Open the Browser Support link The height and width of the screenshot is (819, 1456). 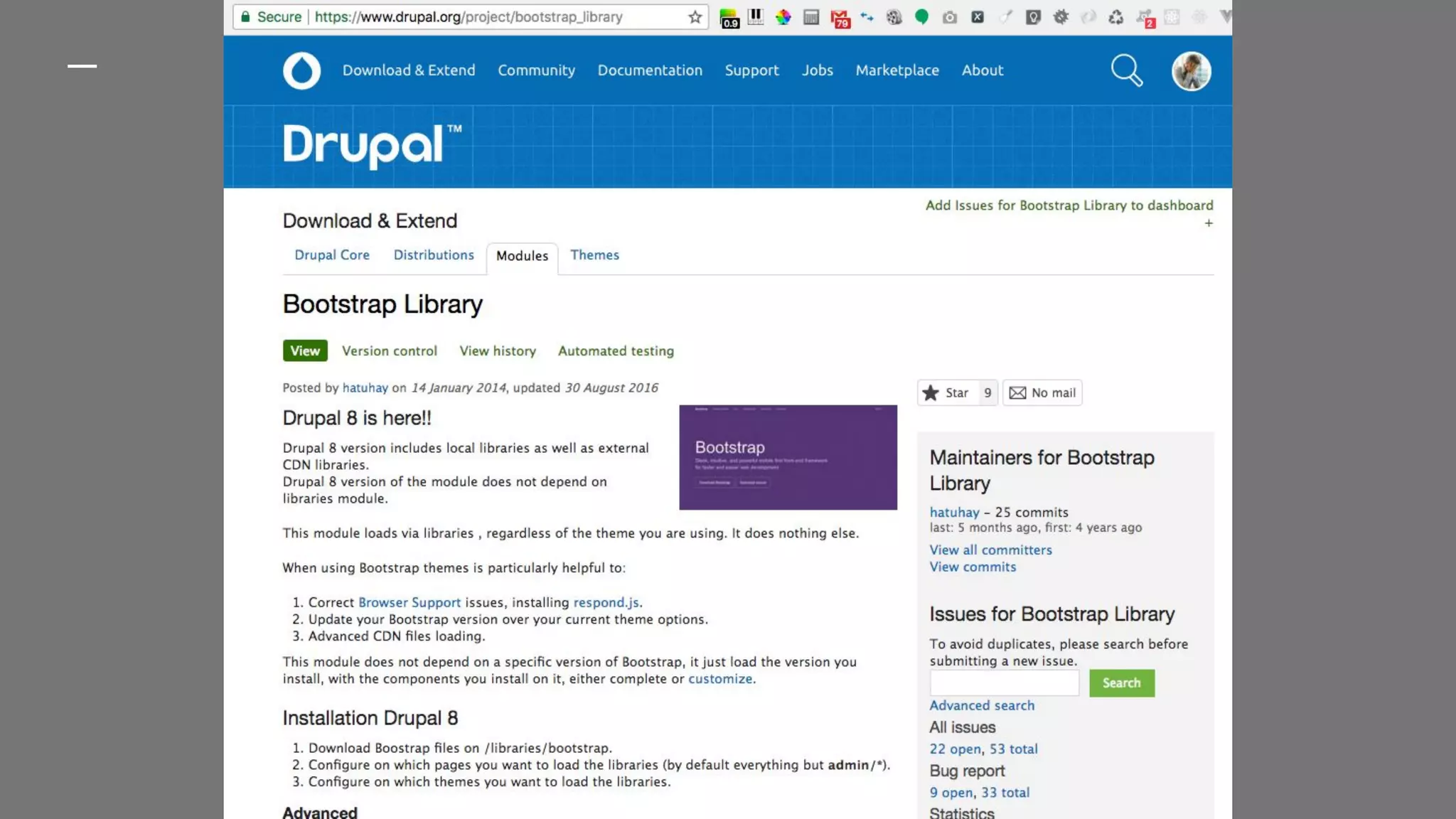[x=409, y=602]
